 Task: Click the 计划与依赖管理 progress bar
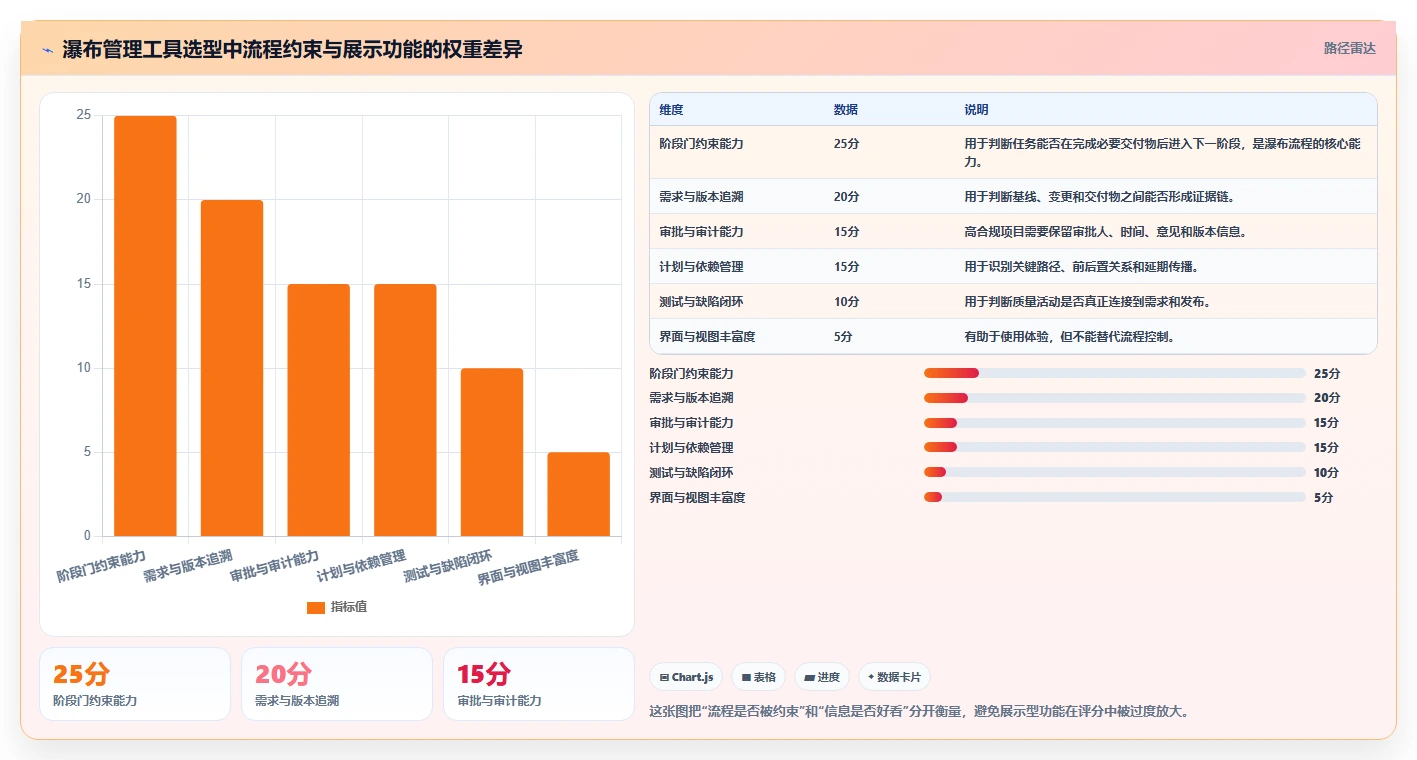[x=1114, y=447]
